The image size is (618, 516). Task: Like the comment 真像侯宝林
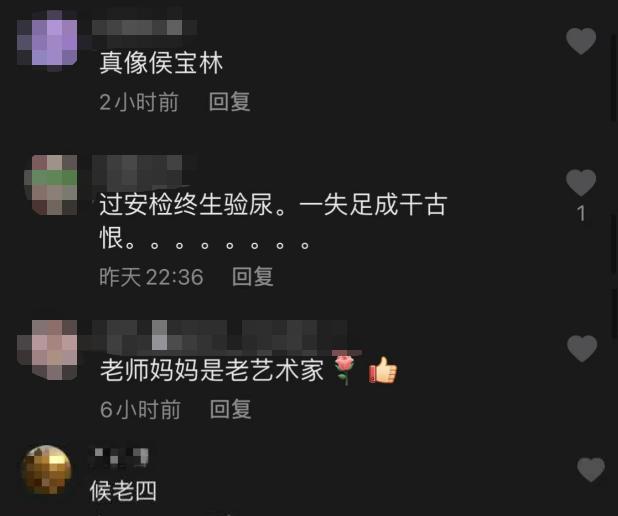581,41
